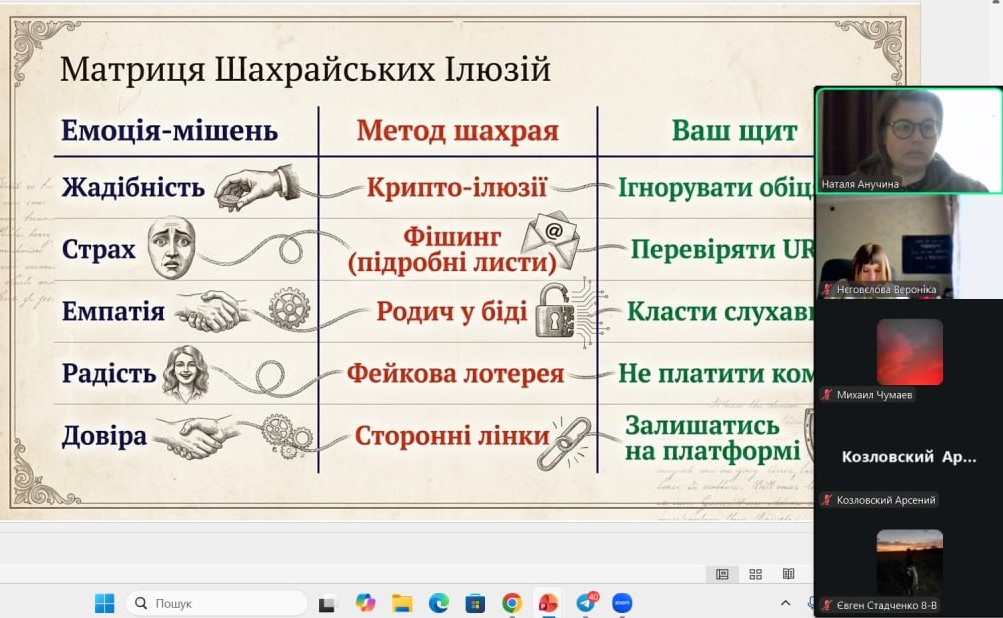Switch to Normal view in status bar

(722, 574)
